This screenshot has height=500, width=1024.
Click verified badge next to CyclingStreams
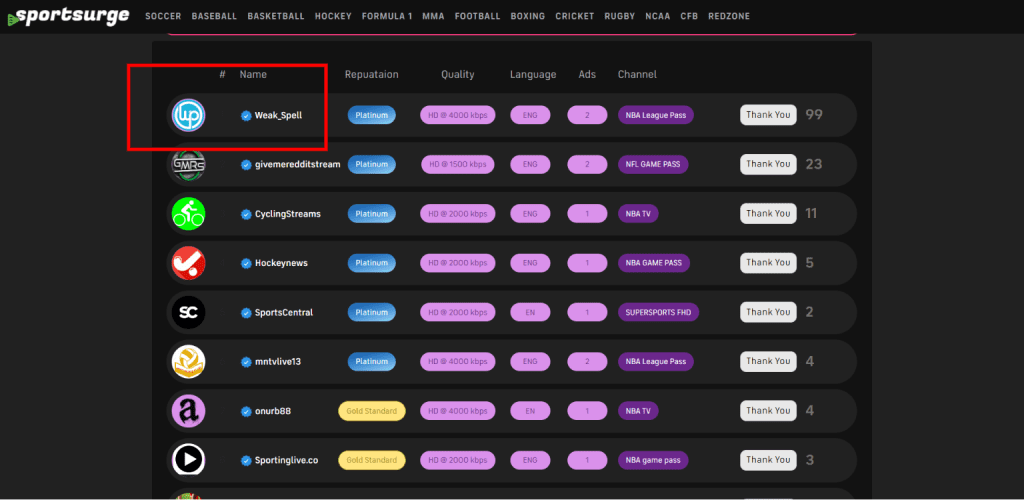click(246, 214)
